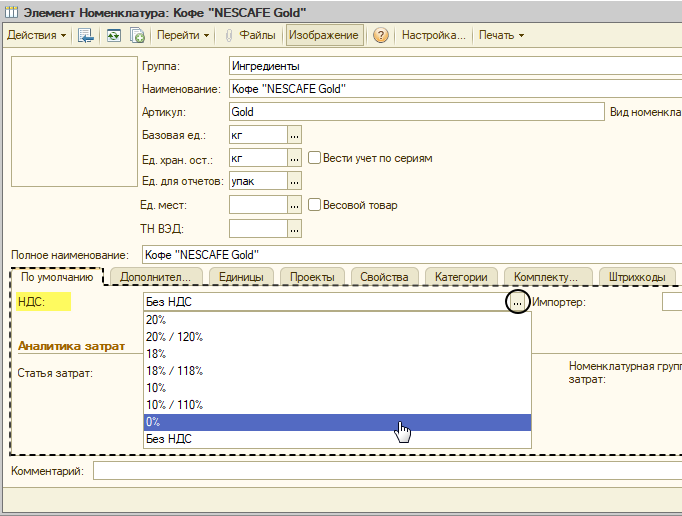The image size is (682, 516).
Task: Open selection for Ед. для отчетов field
Action: click(294, 181)
